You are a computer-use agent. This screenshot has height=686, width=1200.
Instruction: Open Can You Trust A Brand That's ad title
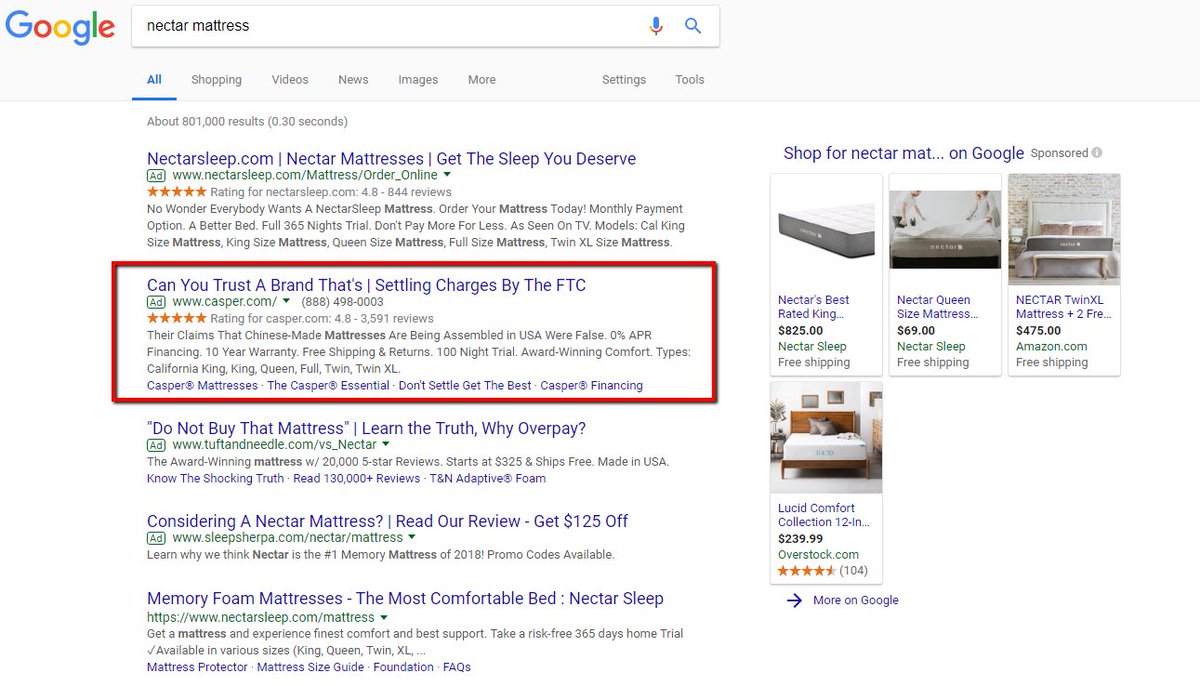pyautogui.click(x=366, y=285)
